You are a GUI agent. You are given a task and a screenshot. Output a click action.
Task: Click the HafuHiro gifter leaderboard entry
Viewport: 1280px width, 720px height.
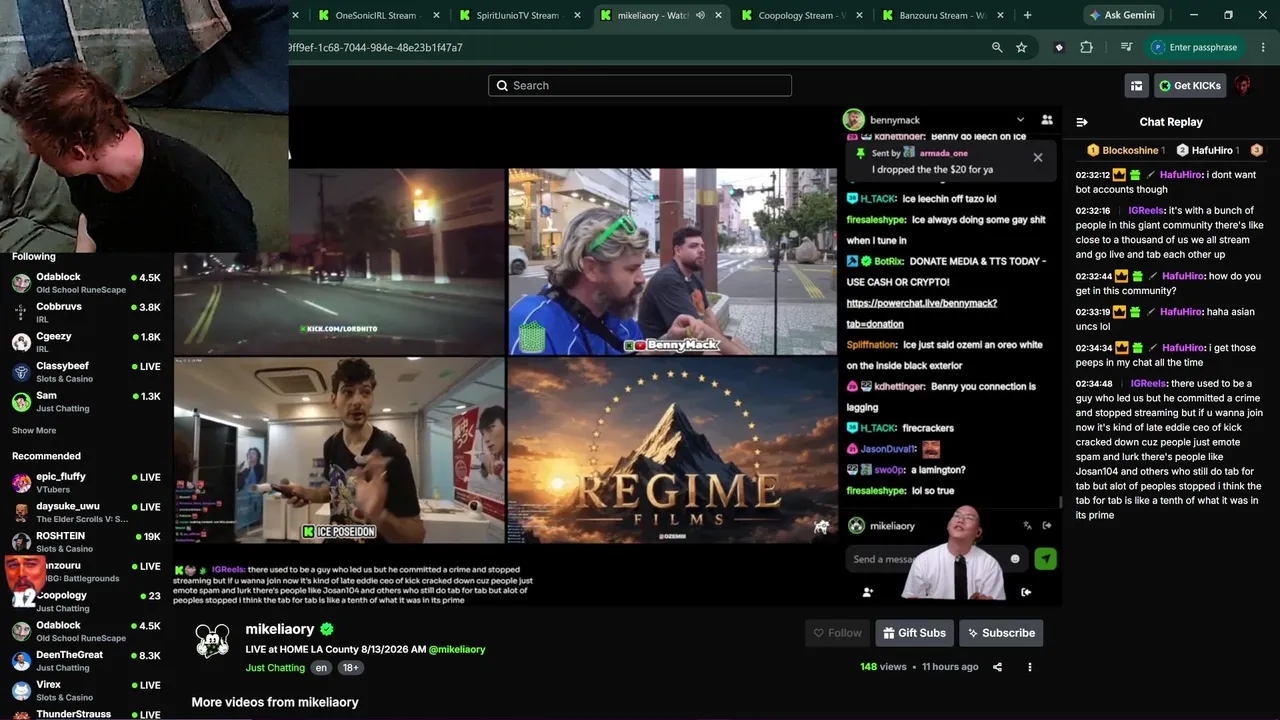click(1208, 150)
